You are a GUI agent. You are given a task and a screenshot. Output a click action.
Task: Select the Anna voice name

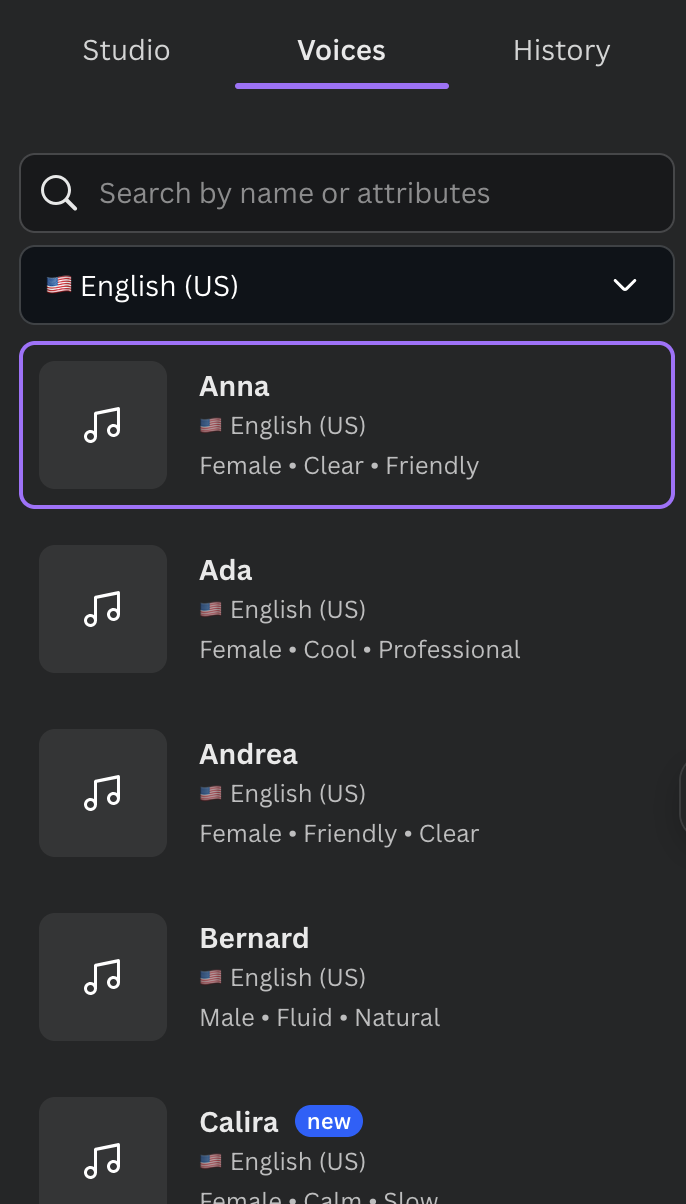click(x=234, y=386)
